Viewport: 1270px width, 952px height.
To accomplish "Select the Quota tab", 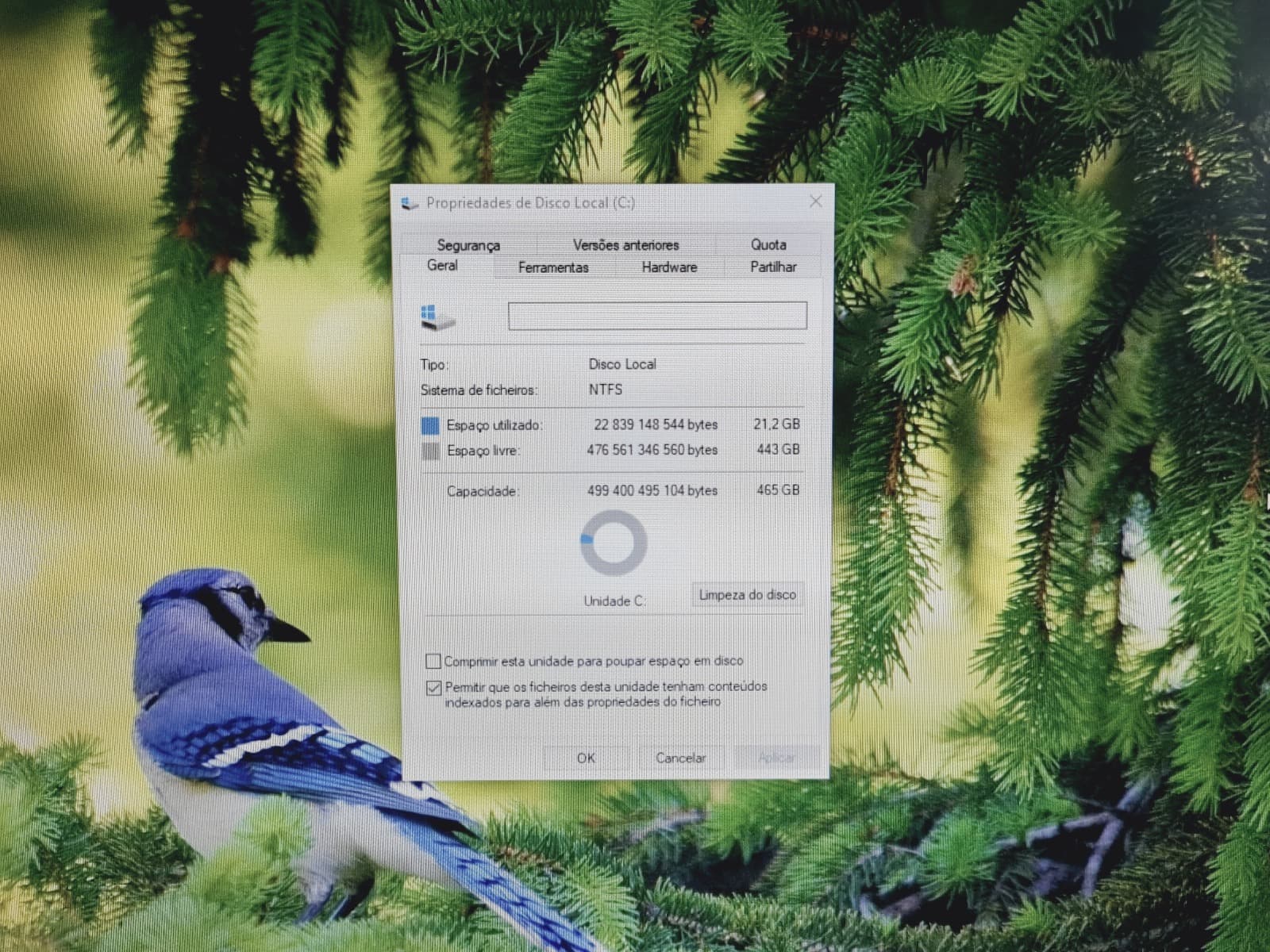I will coord(768,245).
